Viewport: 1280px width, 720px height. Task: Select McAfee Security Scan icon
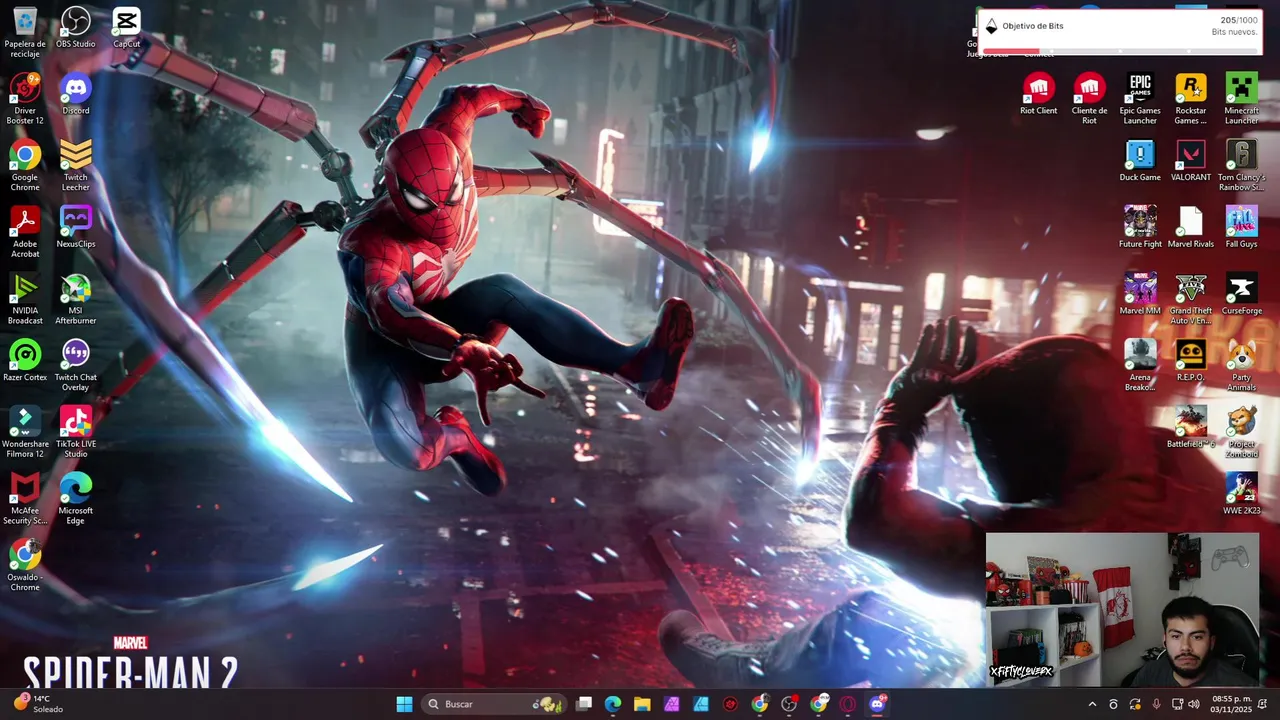[x=25, y=500]
